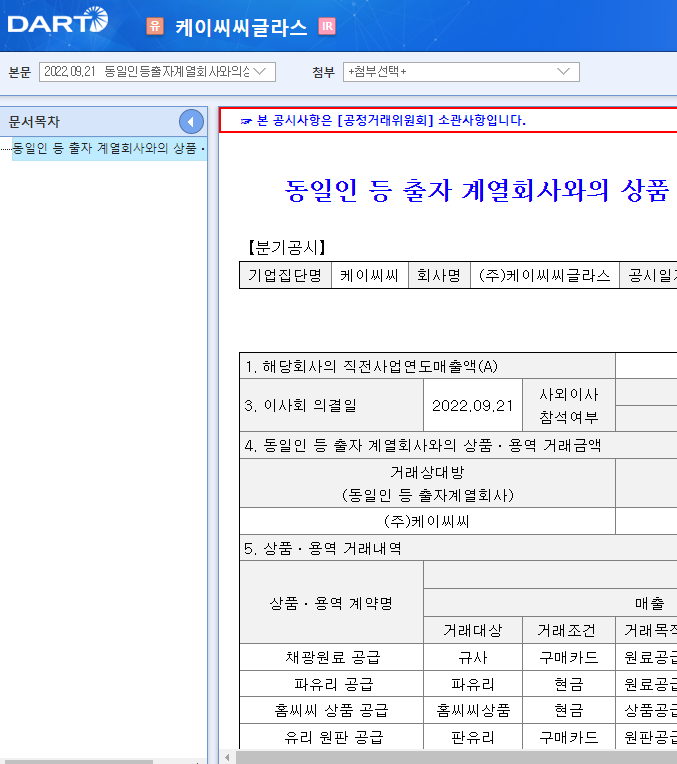Image resolution: width=677 pixels, height=764 pixels.
Task: Click the 해당회사의 직전사업연도매출액(A) row
Action: tap(427, 366)
